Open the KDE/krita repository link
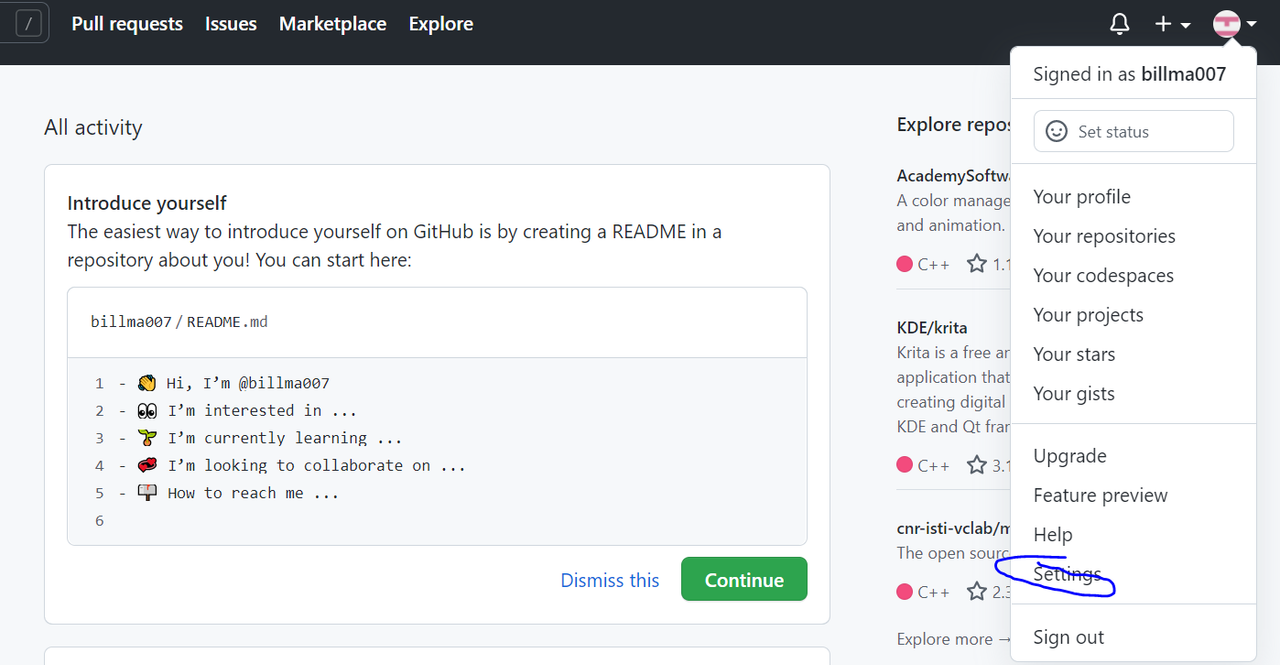Viewport: 1280px width, 665px height. pyautogui.click(x=932, y=327)
